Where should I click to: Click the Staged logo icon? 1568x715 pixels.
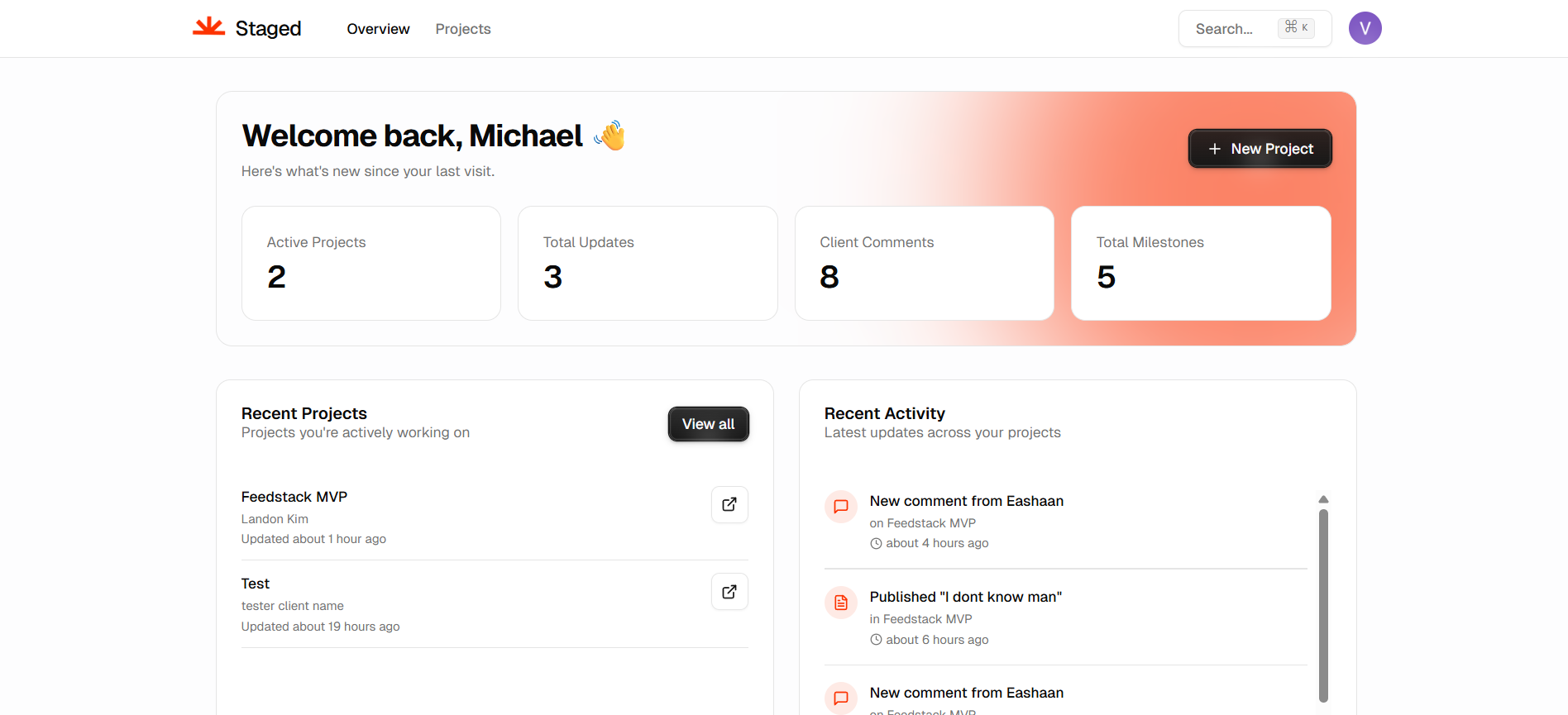[208, 26]
